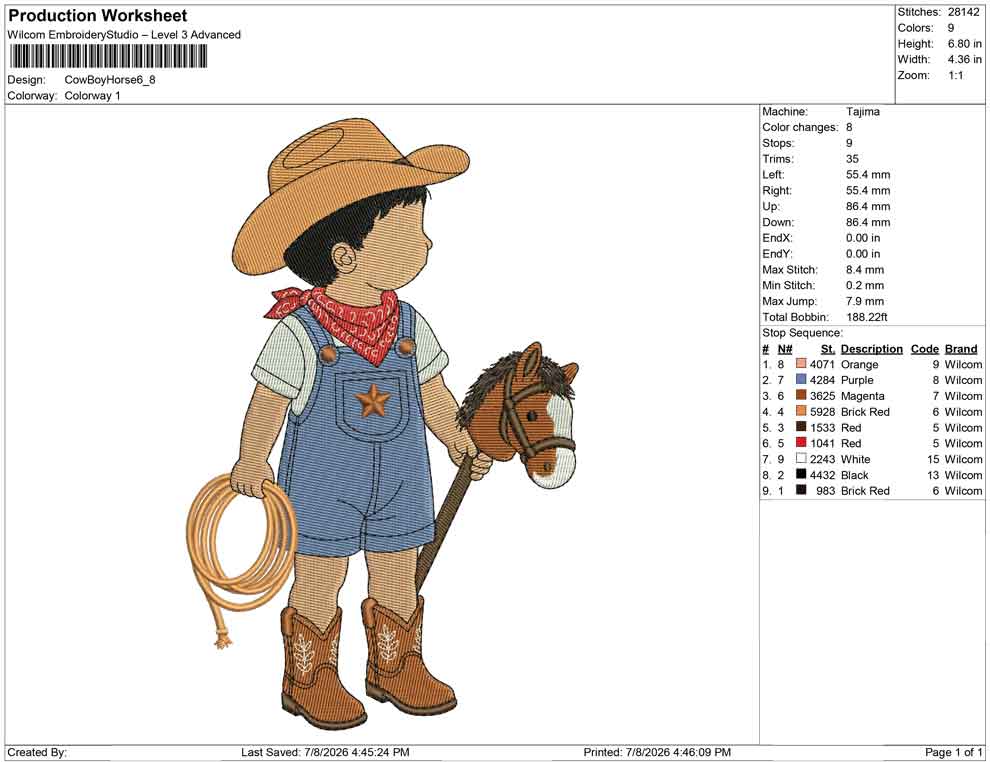Screen dimensions: 990x762
Task: Click the Created By label
Action: 37,752
